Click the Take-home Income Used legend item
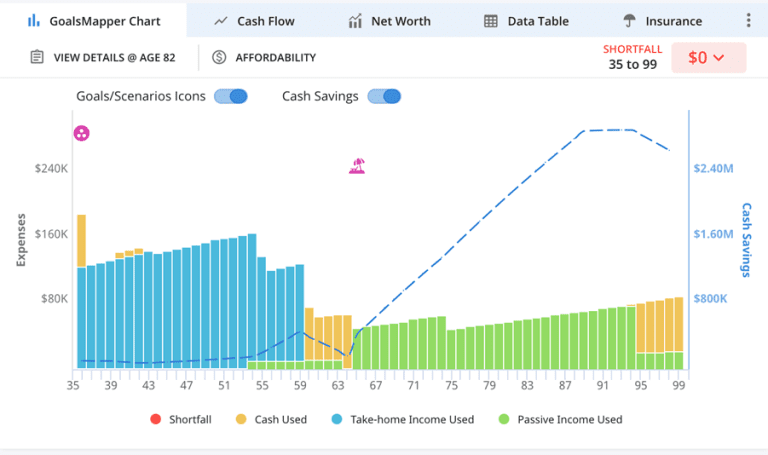Viewport: 768px width, 455px height. coord(403,419)
